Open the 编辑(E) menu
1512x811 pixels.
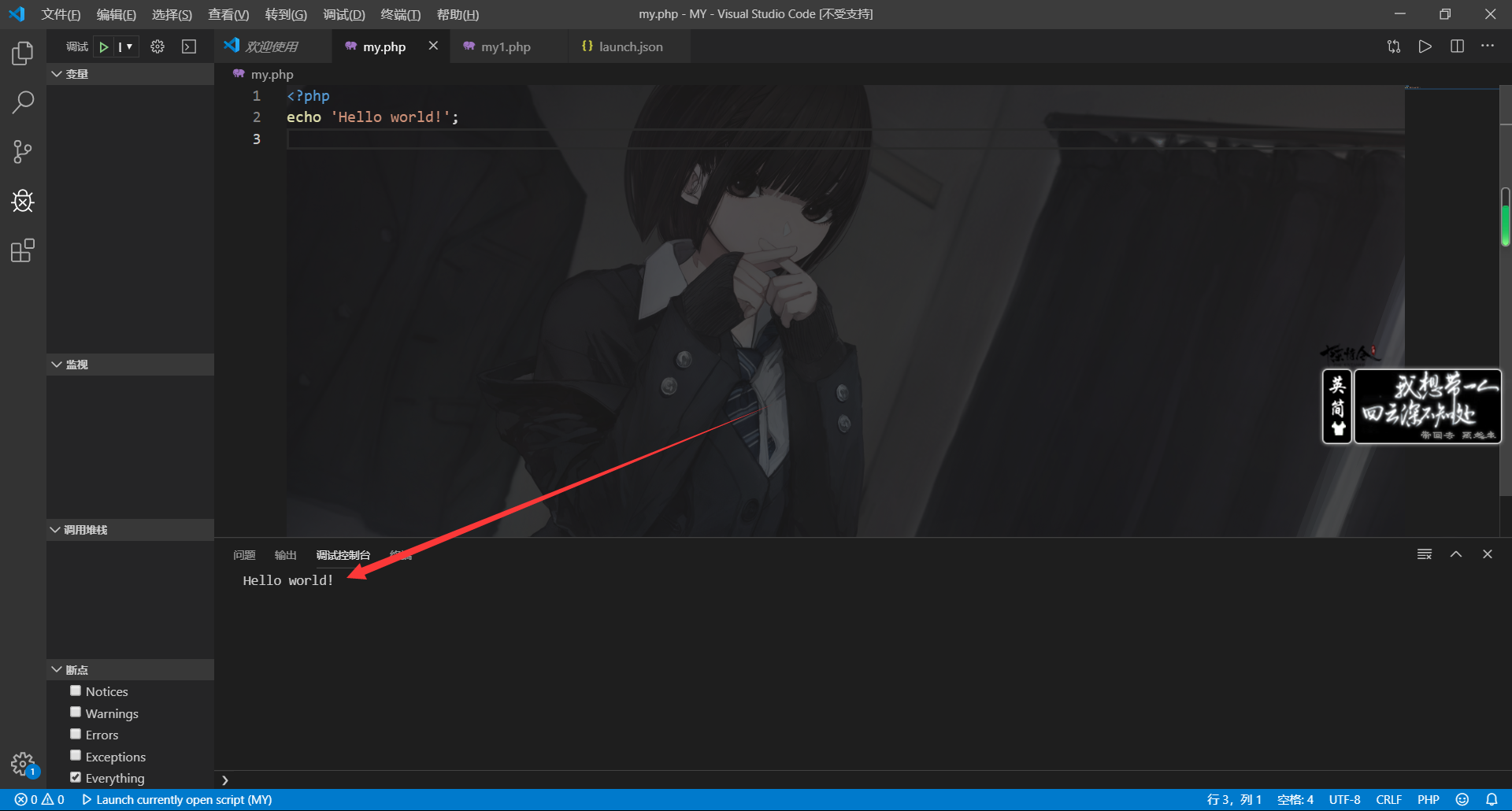[117, 14]
